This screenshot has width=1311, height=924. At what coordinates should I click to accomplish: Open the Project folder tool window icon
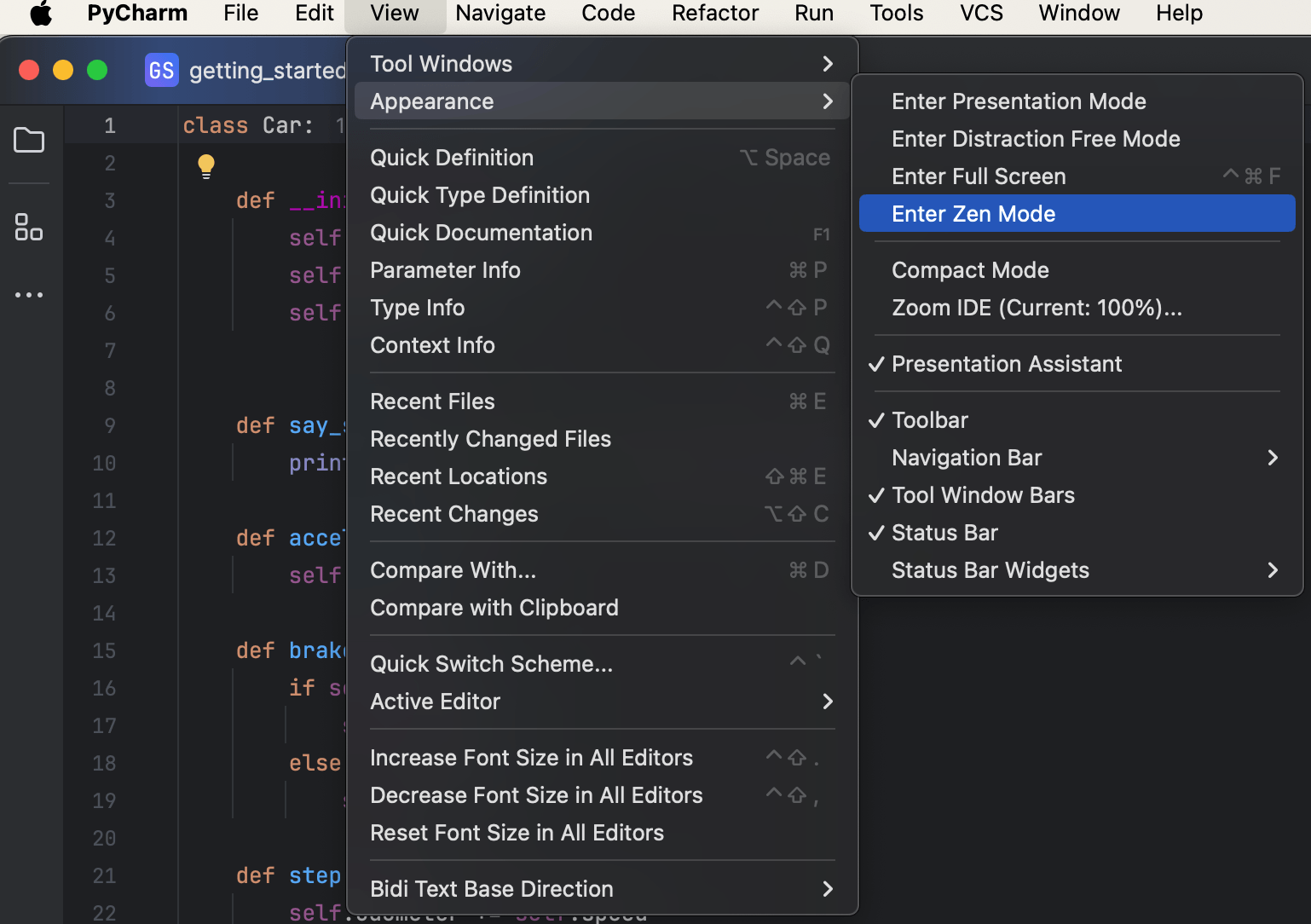(29, 140)
